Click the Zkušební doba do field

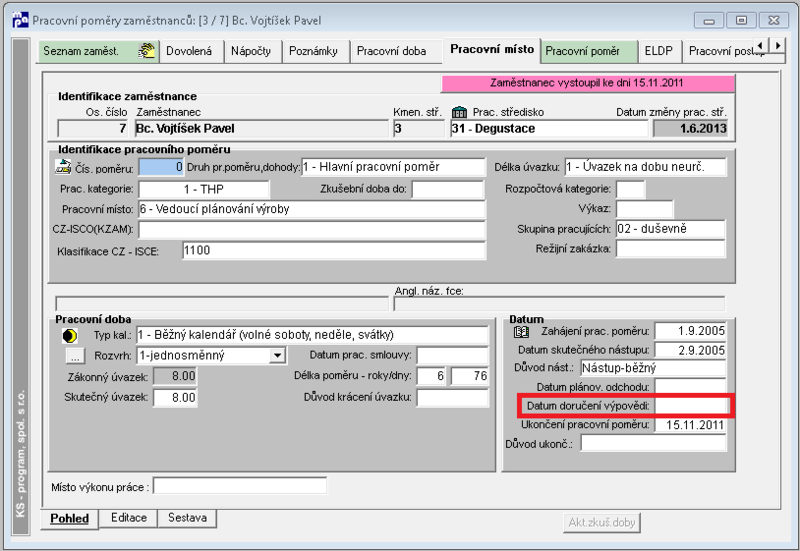coord(447,189)
